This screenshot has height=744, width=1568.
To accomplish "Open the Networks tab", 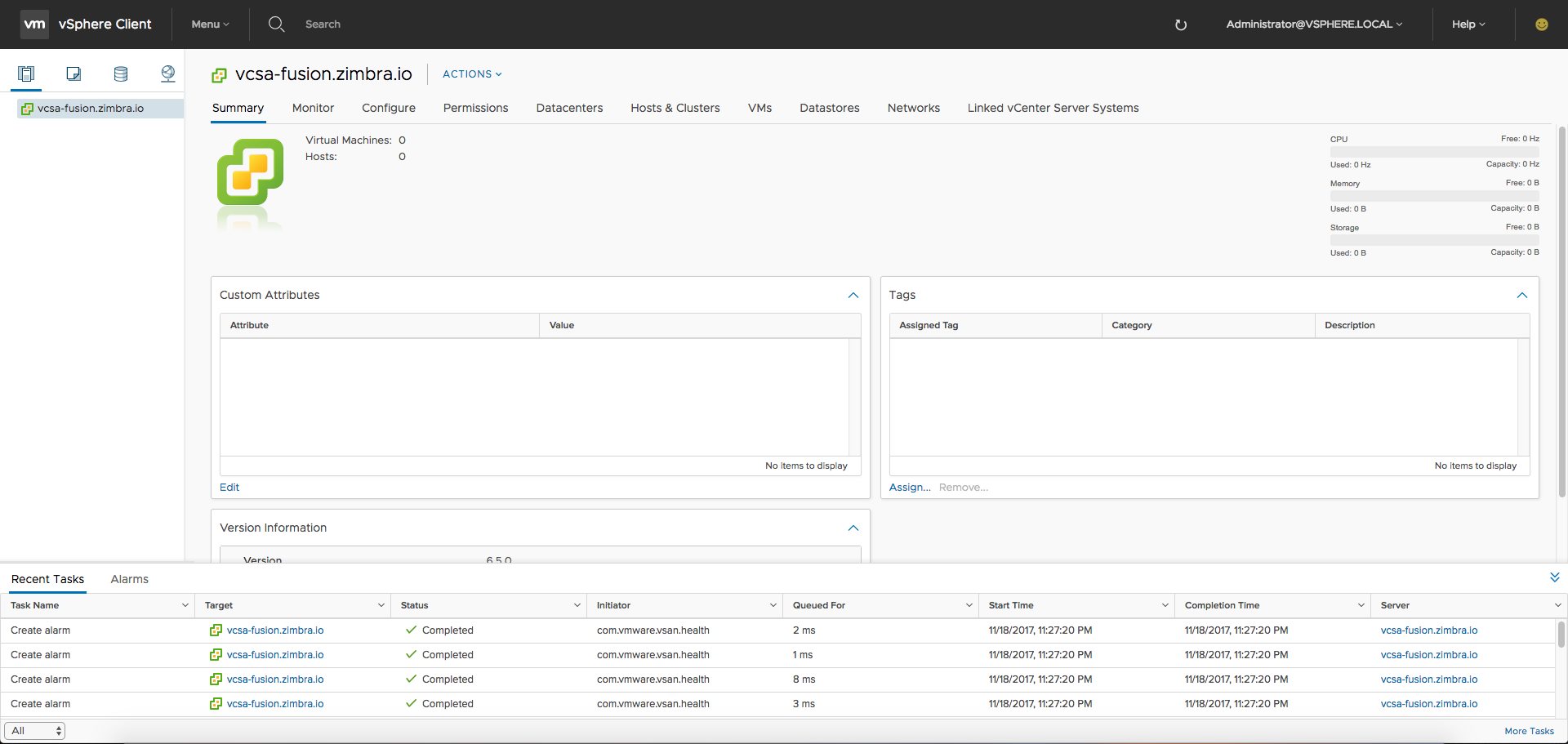I will coord(914,108).
